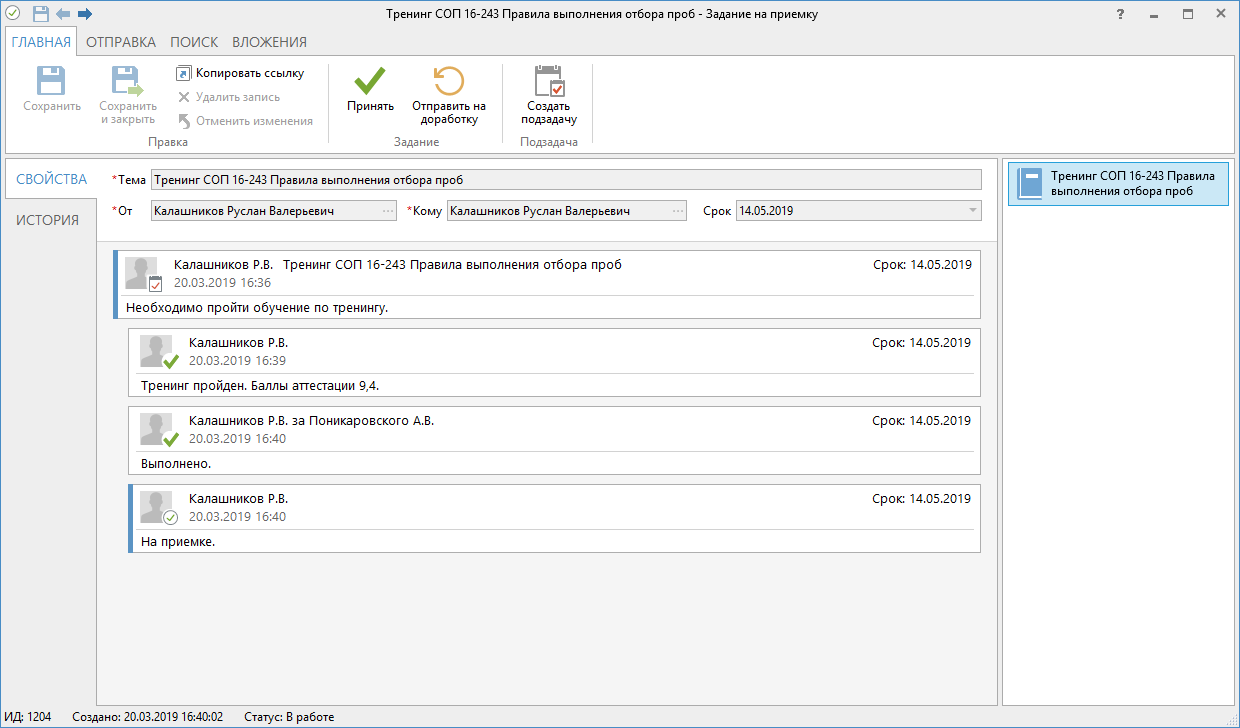The width and height of the screenshot is (1240, 728).
Task: Click the Тема subject field
Action: 565,180
